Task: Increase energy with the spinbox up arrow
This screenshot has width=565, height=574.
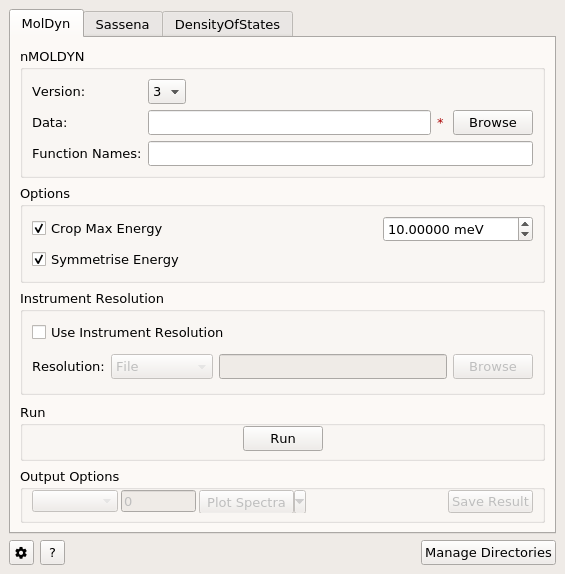Action: click(525, 224)
